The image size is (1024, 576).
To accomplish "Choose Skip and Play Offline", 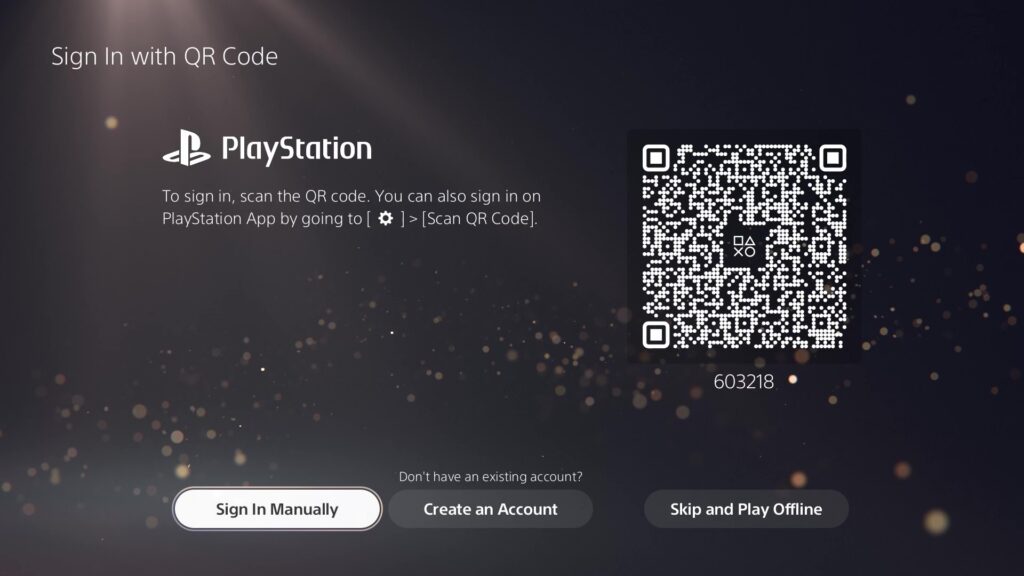I will tap(746, 509).
